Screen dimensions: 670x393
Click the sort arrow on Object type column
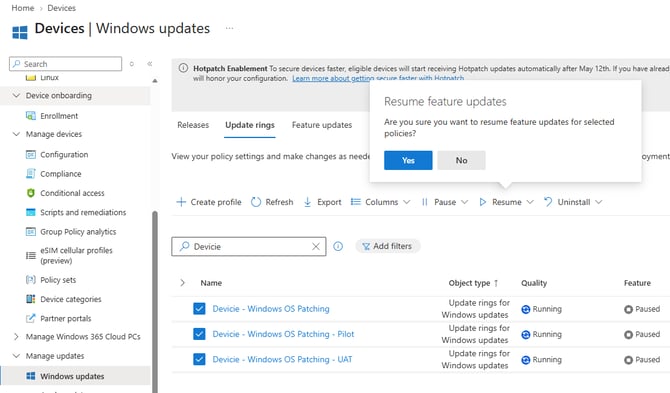pyautogui.click(x=496, y=283)
